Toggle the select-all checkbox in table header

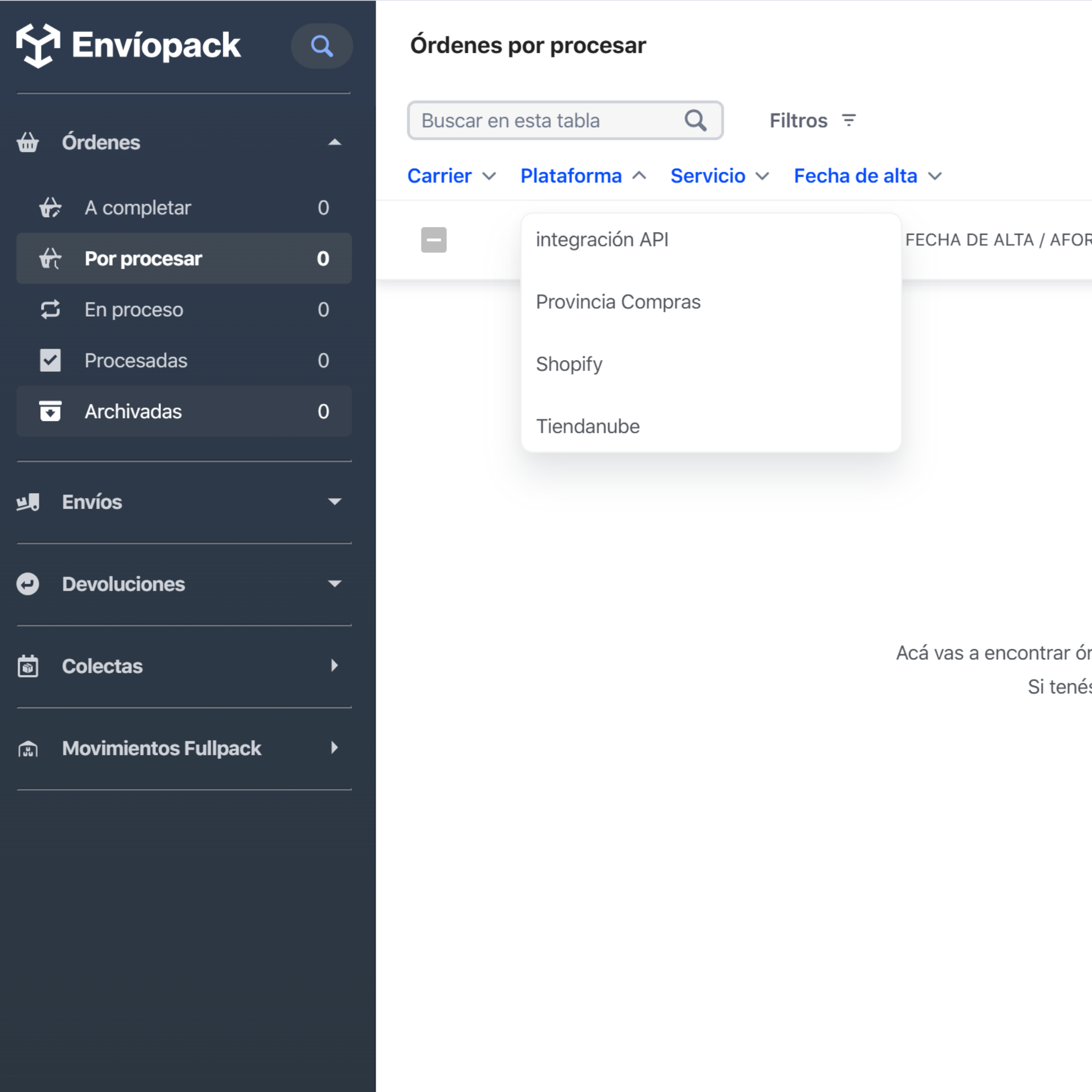click(434, 239)
